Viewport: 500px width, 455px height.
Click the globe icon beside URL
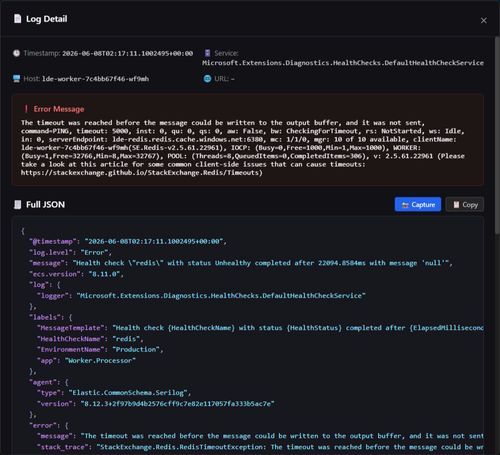tap(207, 79)
